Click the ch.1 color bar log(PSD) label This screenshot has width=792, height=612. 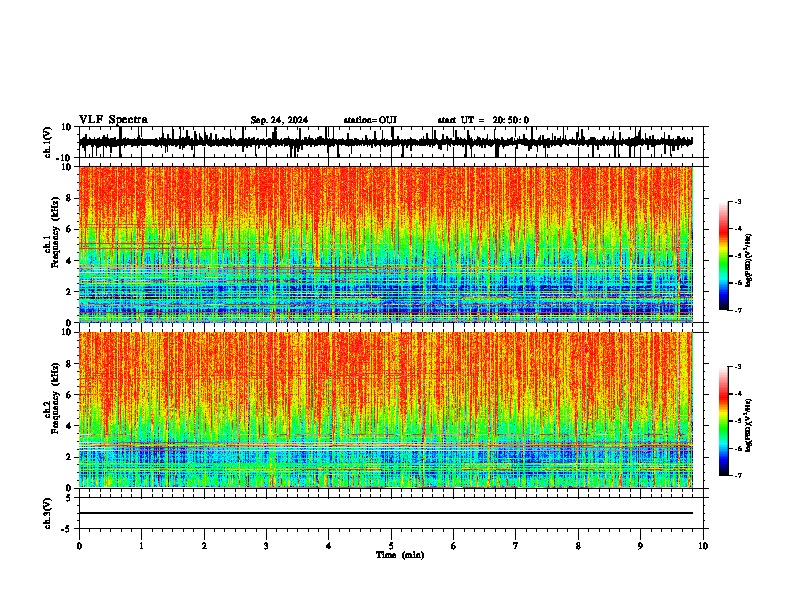tap(749, 260)
